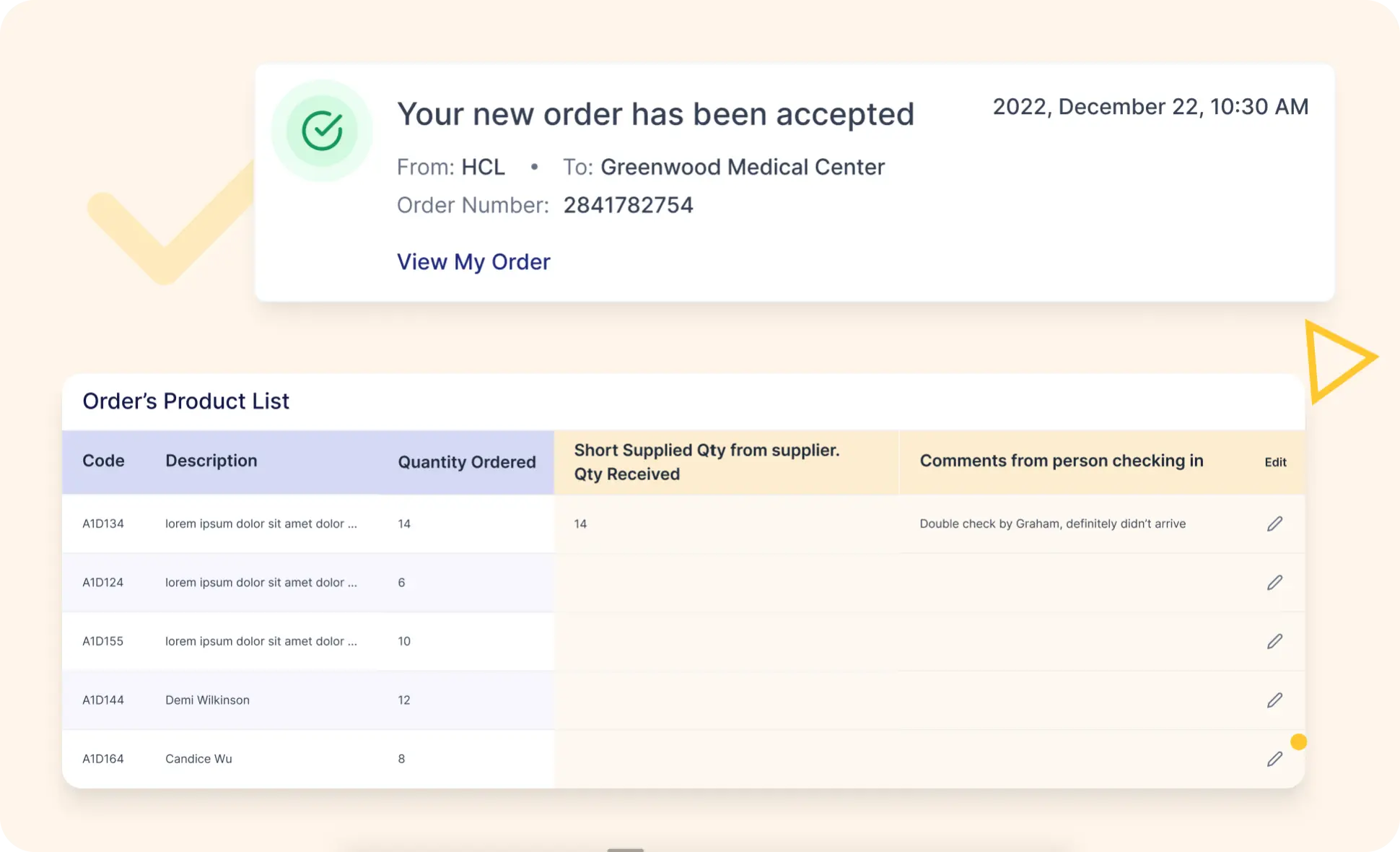
Task: Click the green order accepted checkmark icon
Action: tap(322, 131)
